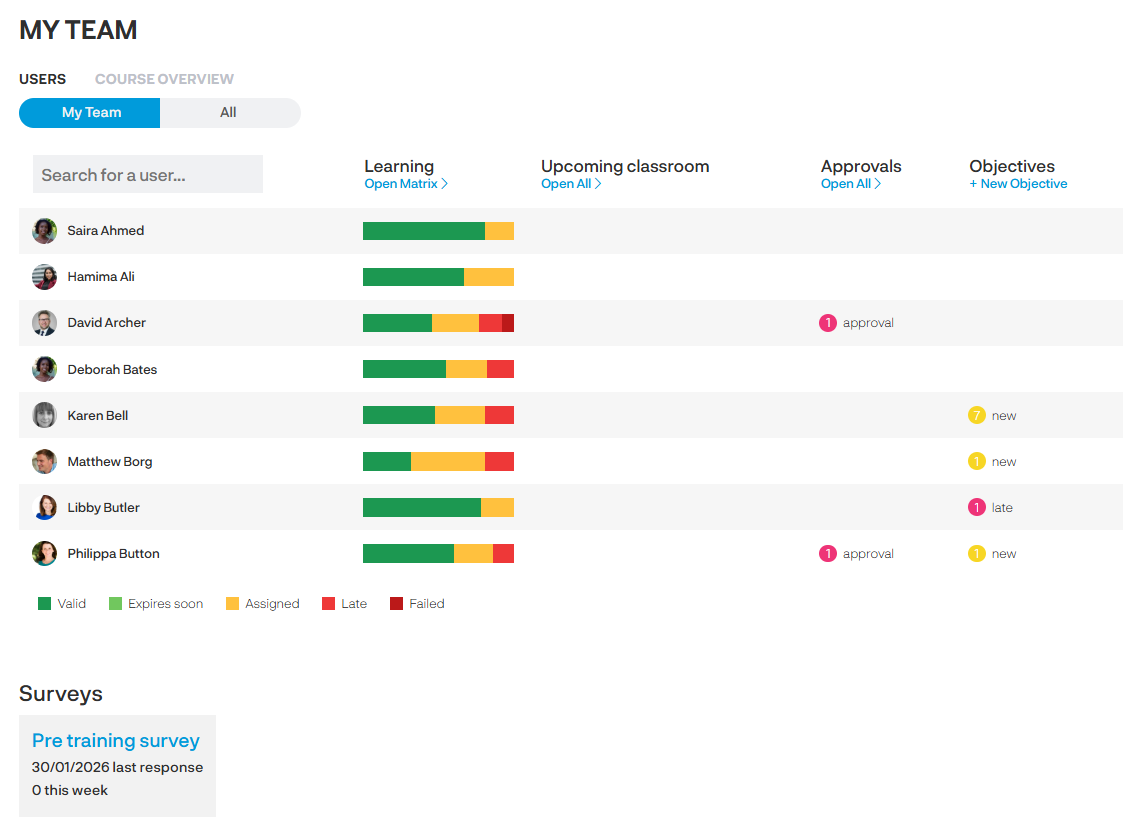Screen dimensions: 1142x824
Task: Click Saira Ahmed's profile avatar
Action: (x=44, y=231)
